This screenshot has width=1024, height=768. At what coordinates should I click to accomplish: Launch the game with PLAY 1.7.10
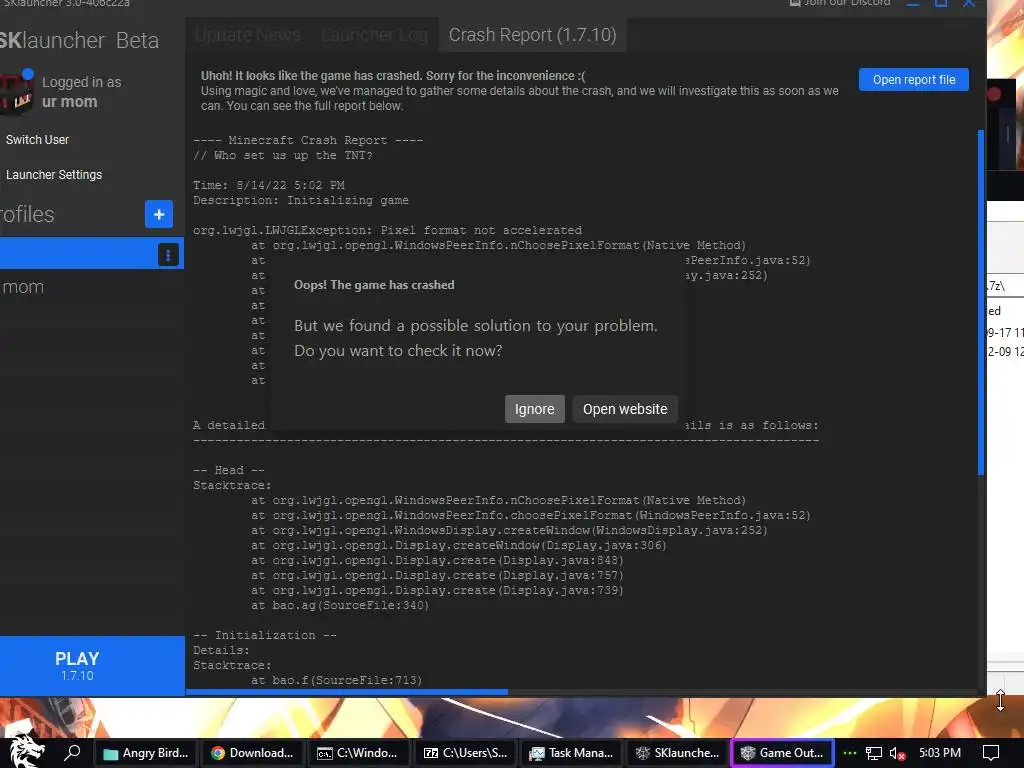click(92, 665)
